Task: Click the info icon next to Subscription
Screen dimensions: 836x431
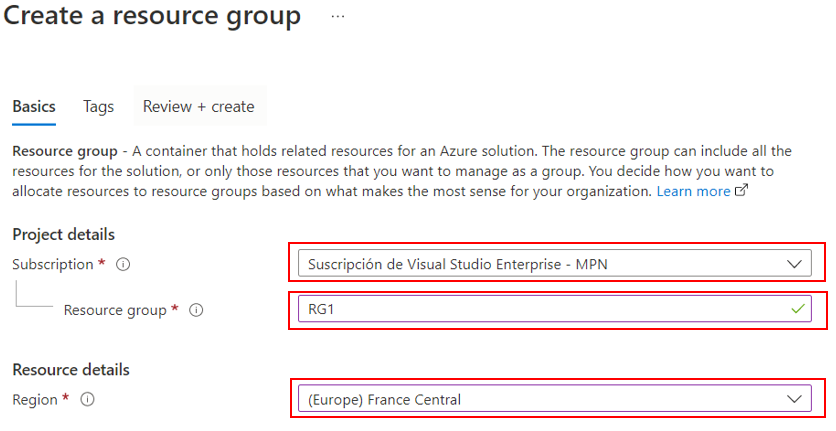Action: 122,265
